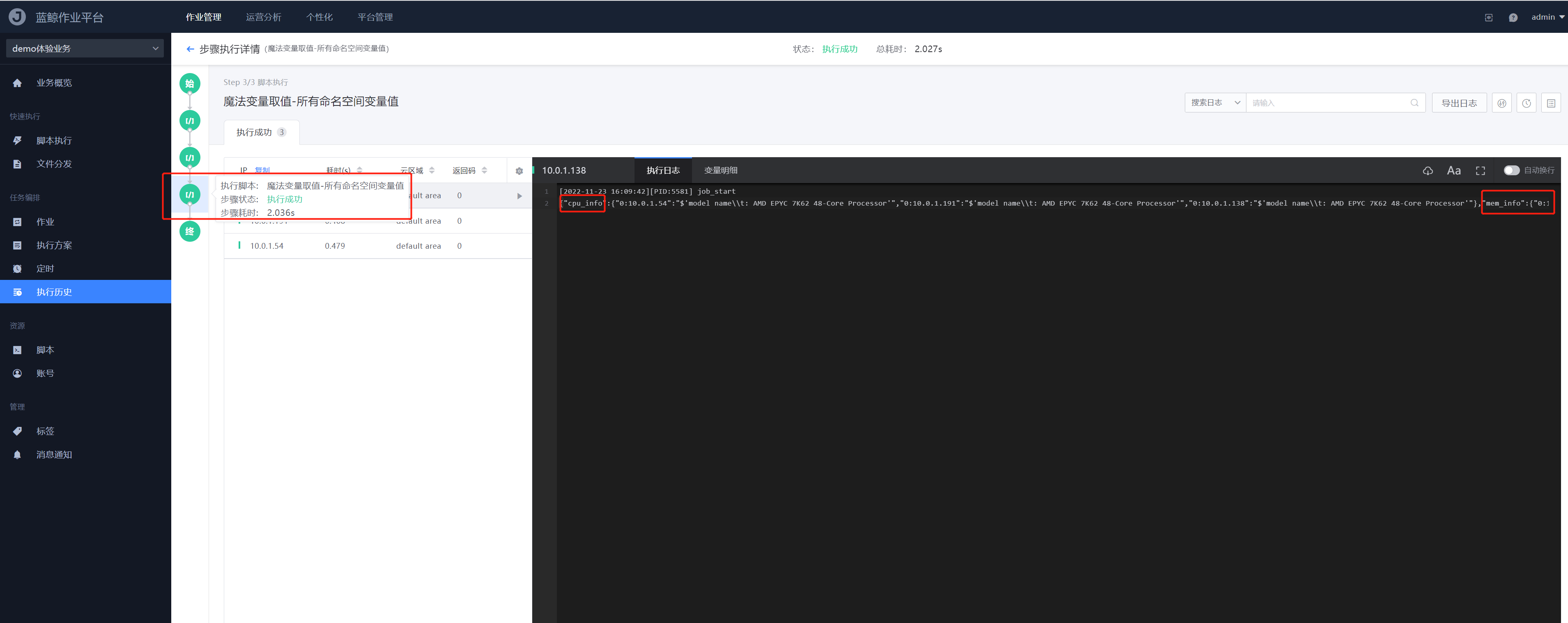Screen dimensions: 1568x623
Task: Change log font size with Aa
Action: click(1453, 171)
